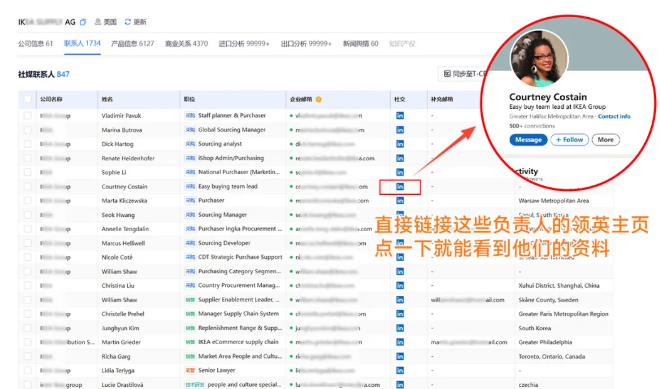This screenshot has width=660, height=389.
Task: Click the refresh icon beside 更新
Action: point(128,21)
